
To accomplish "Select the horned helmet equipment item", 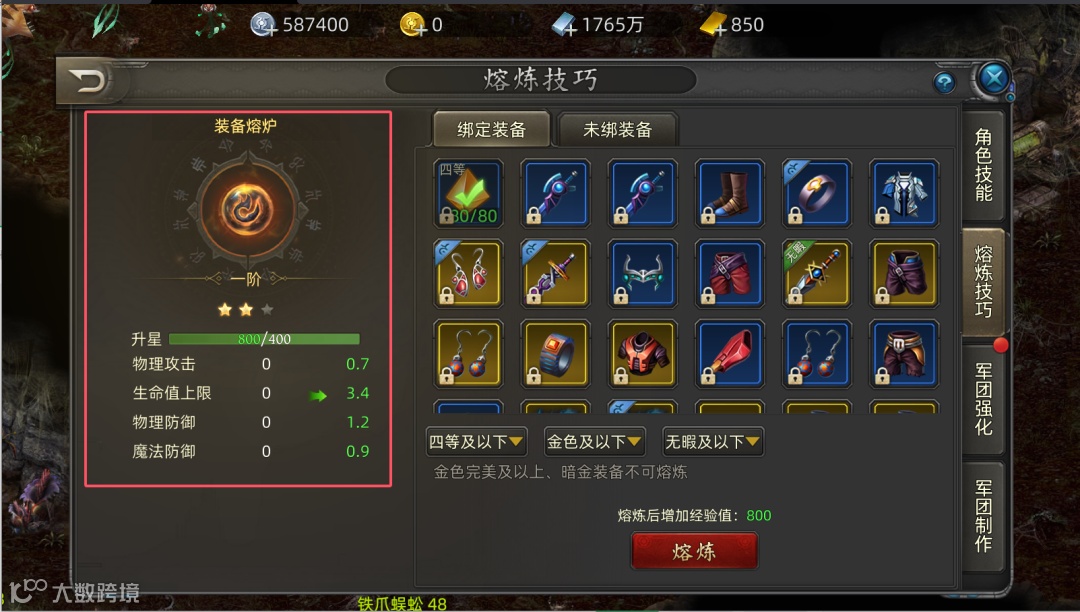I will point(643,273).
